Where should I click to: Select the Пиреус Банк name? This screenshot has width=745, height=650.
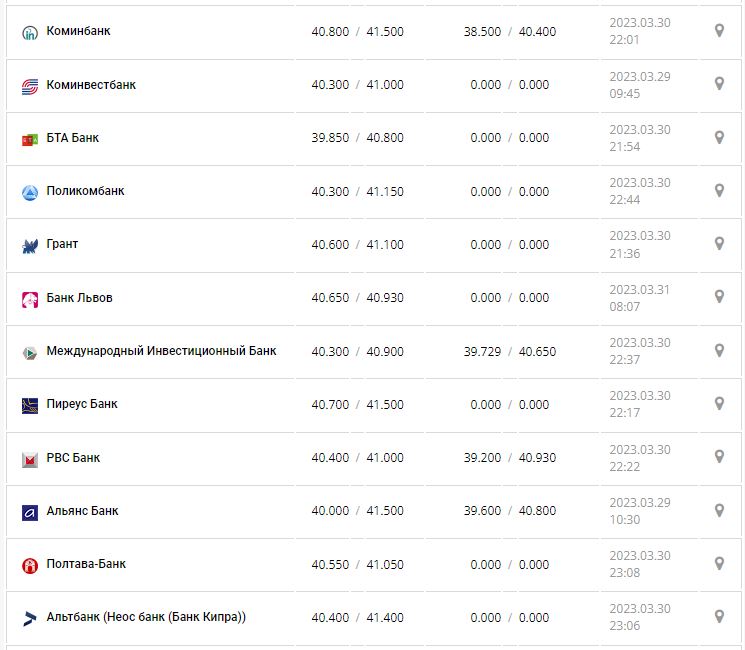point(82,404)
